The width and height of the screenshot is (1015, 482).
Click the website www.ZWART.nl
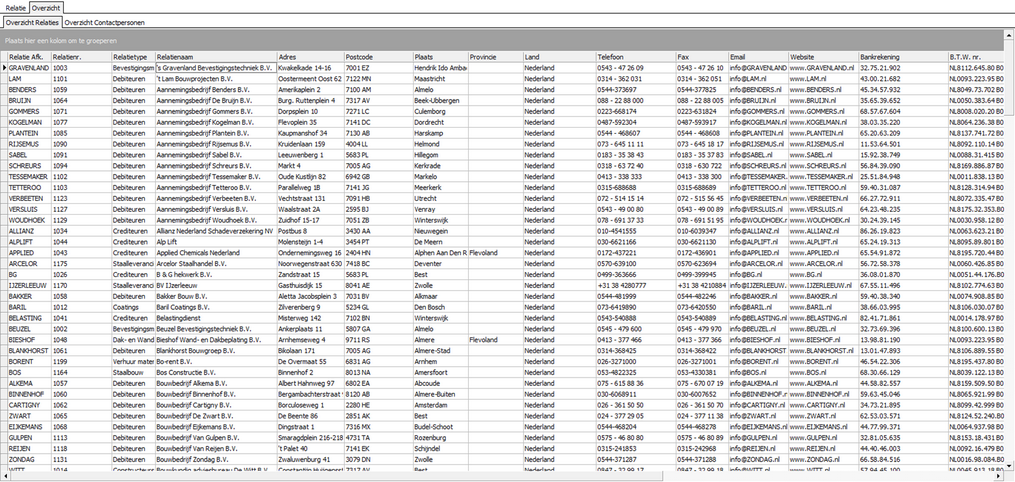(823, 416)
